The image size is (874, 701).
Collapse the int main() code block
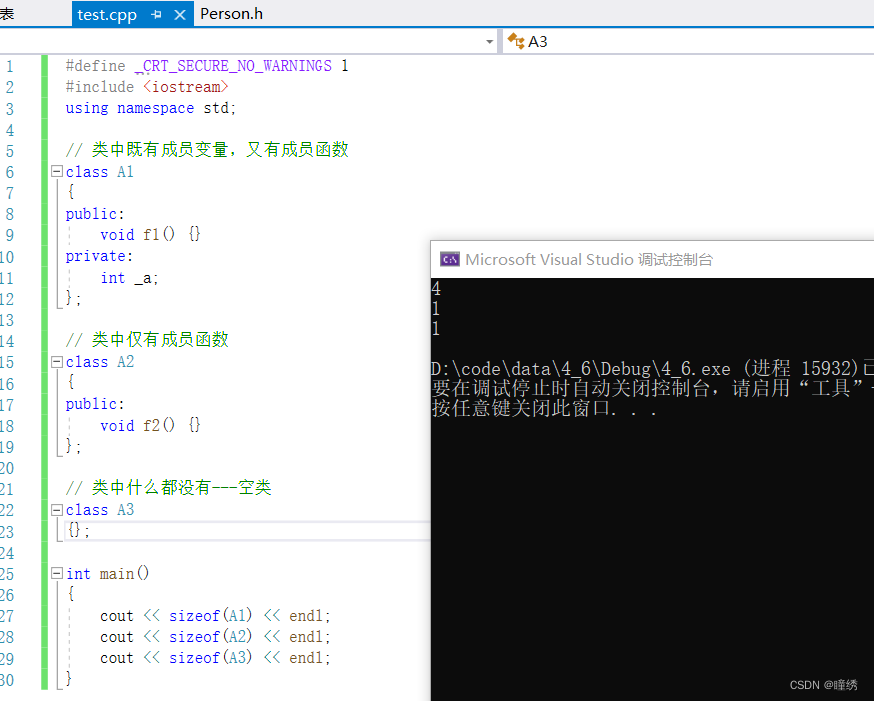tap(56, 573)
